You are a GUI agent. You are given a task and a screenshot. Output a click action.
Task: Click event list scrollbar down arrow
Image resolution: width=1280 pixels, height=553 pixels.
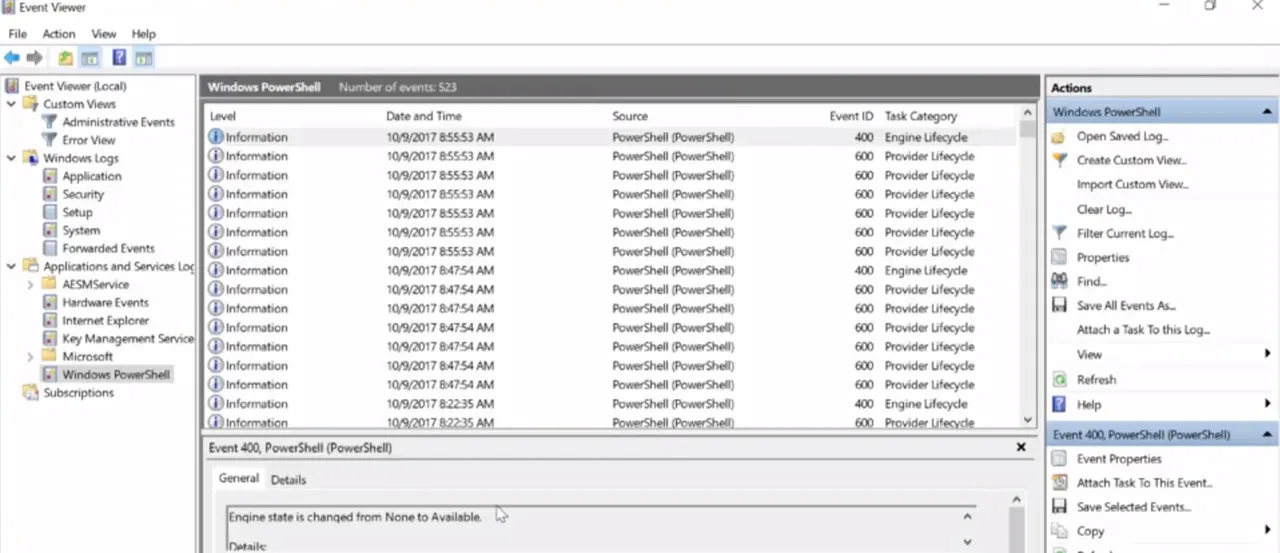(1028, 421)
